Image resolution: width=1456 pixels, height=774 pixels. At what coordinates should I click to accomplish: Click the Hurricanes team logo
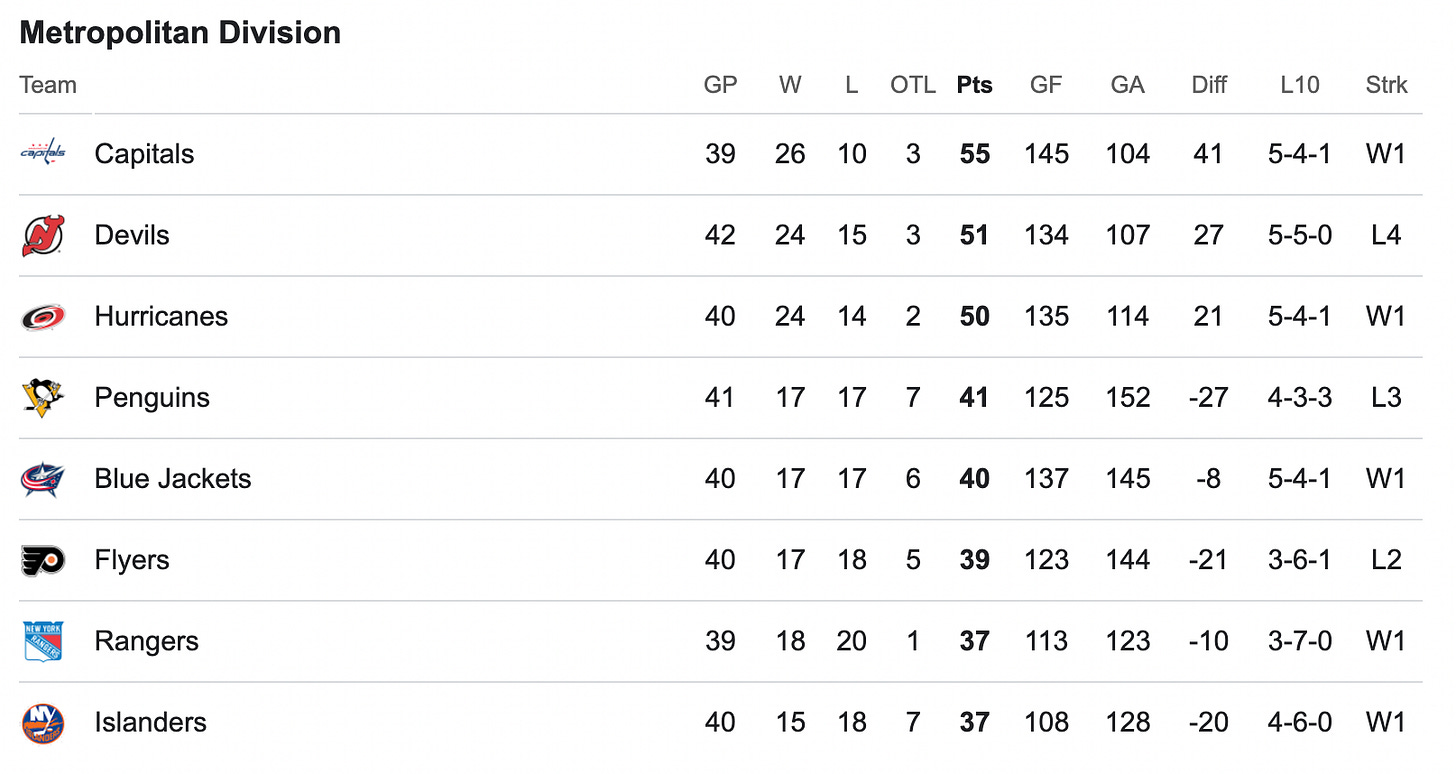click(x=43, y=317)
